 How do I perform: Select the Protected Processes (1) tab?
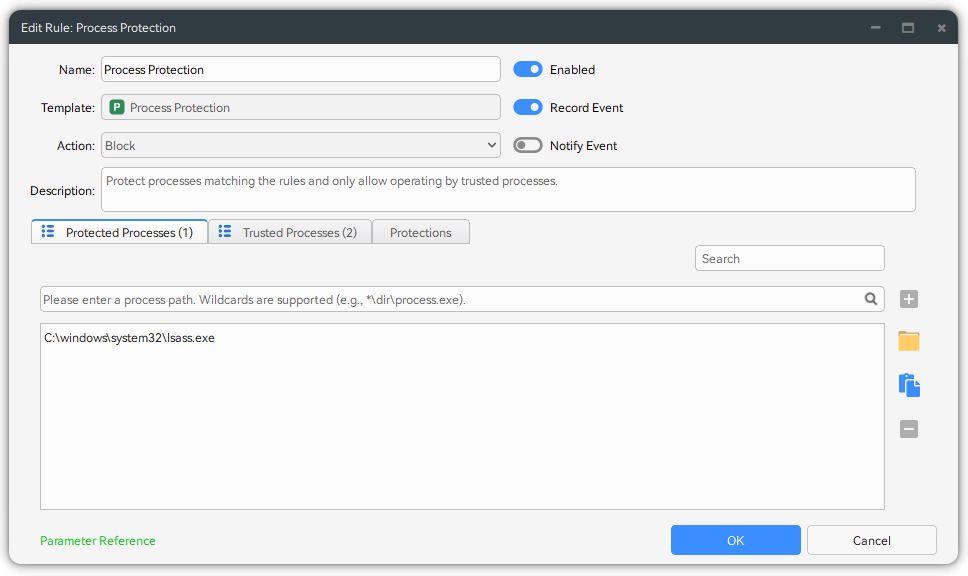pyautogui.click(x=119, y=232)
